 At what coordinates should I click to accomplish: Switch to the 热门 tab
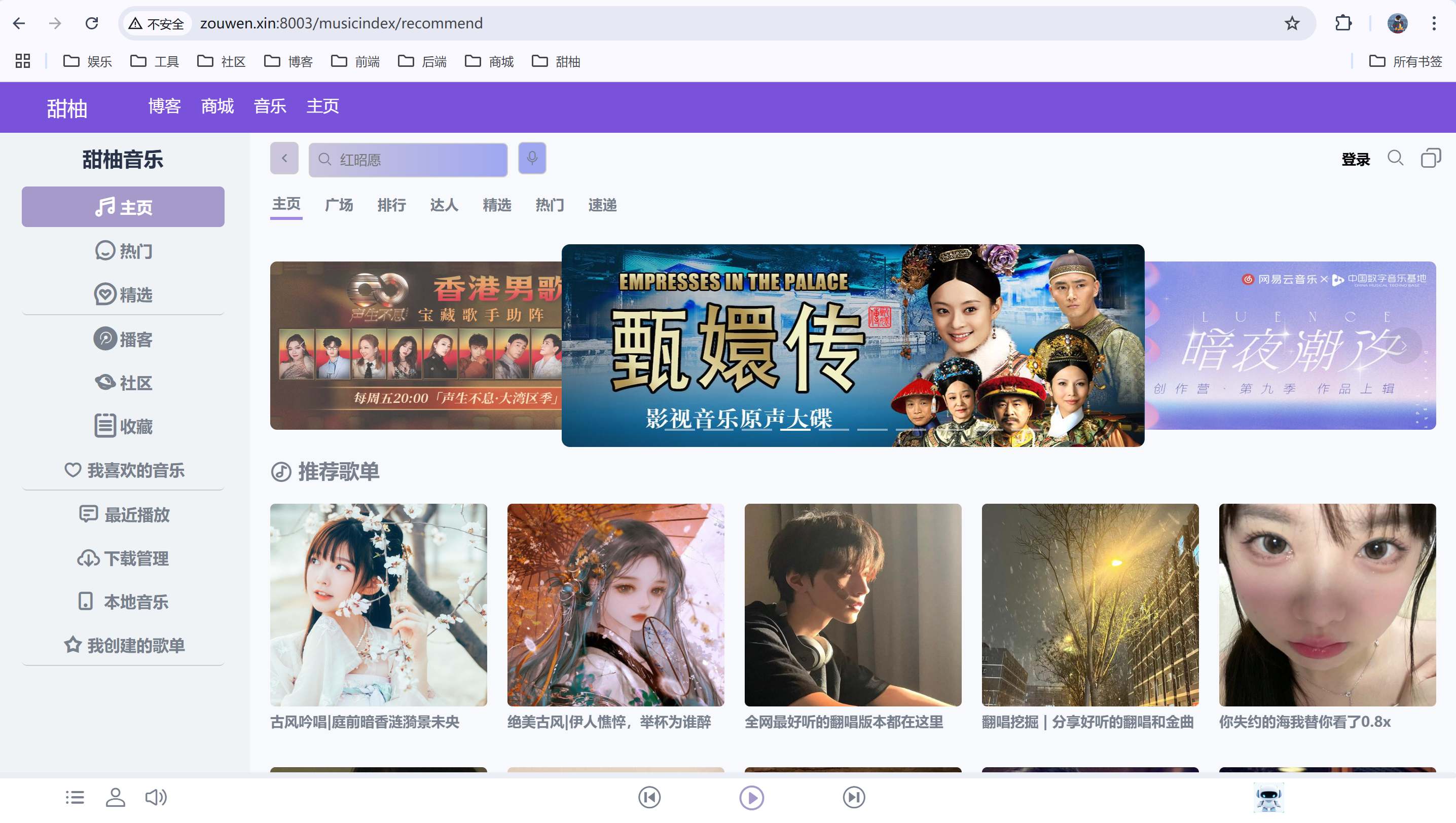pos(550,205)
